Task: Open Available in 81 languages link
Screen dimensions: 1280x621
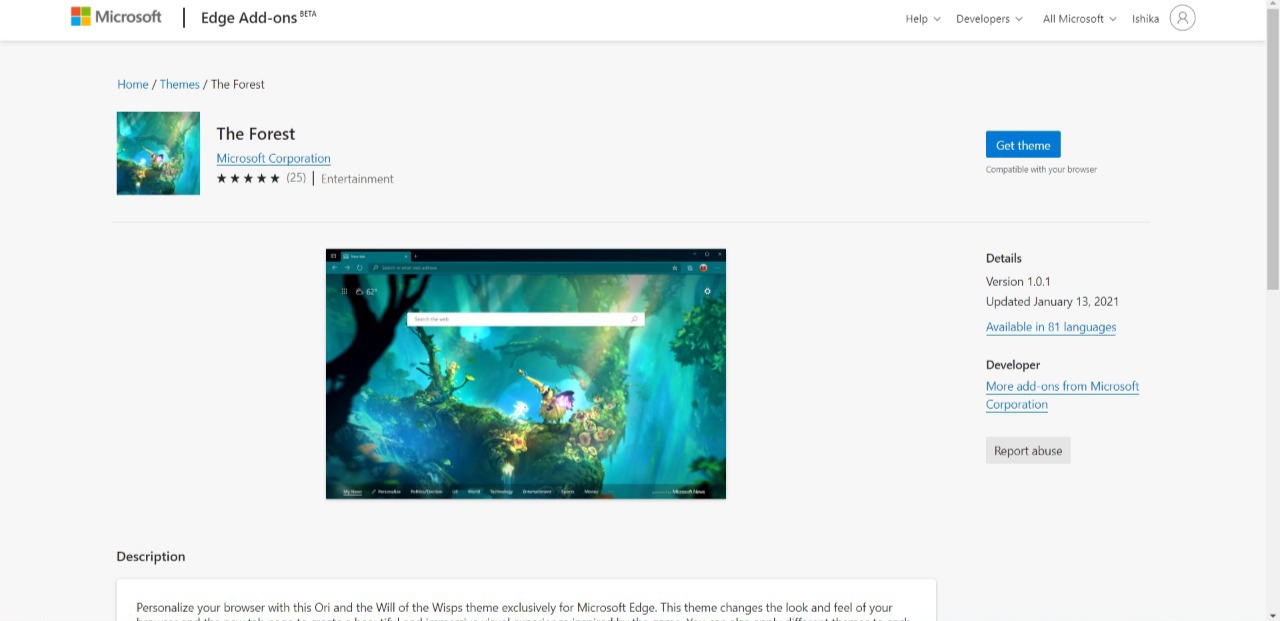Action: pyautogui.click(x=1051, y=327)
